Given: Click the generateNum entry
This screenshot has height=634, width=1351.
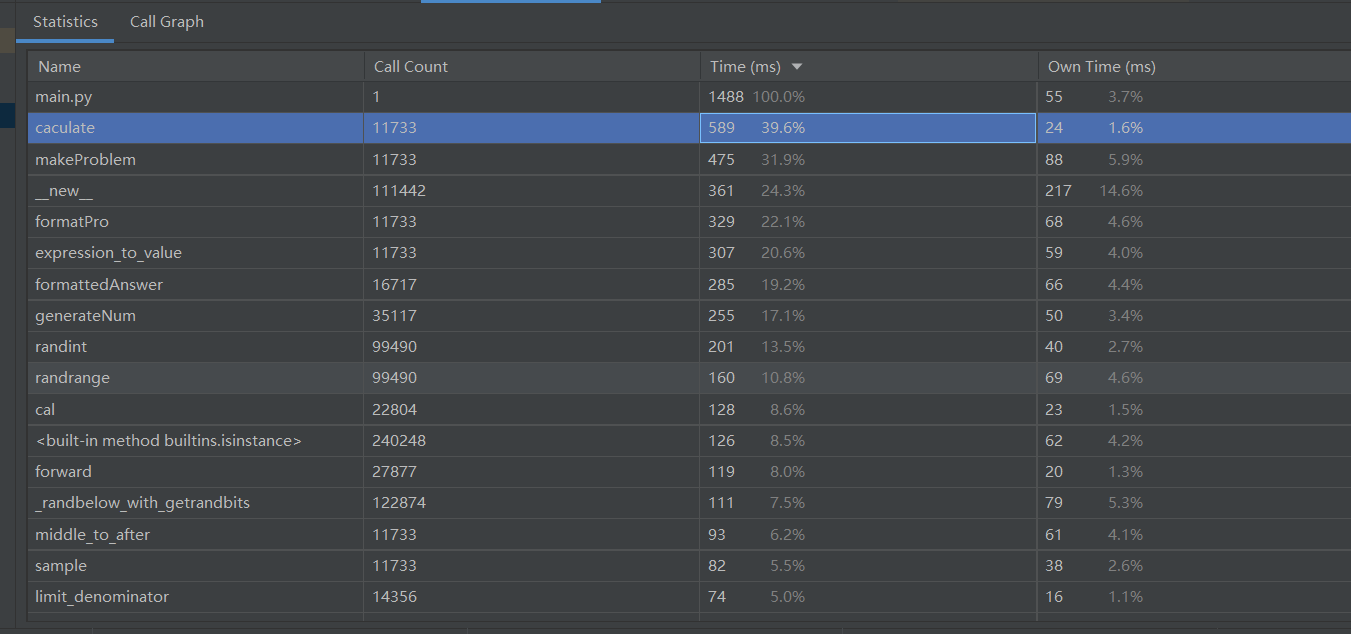Looking at the screenshot, I should point(85,316).
